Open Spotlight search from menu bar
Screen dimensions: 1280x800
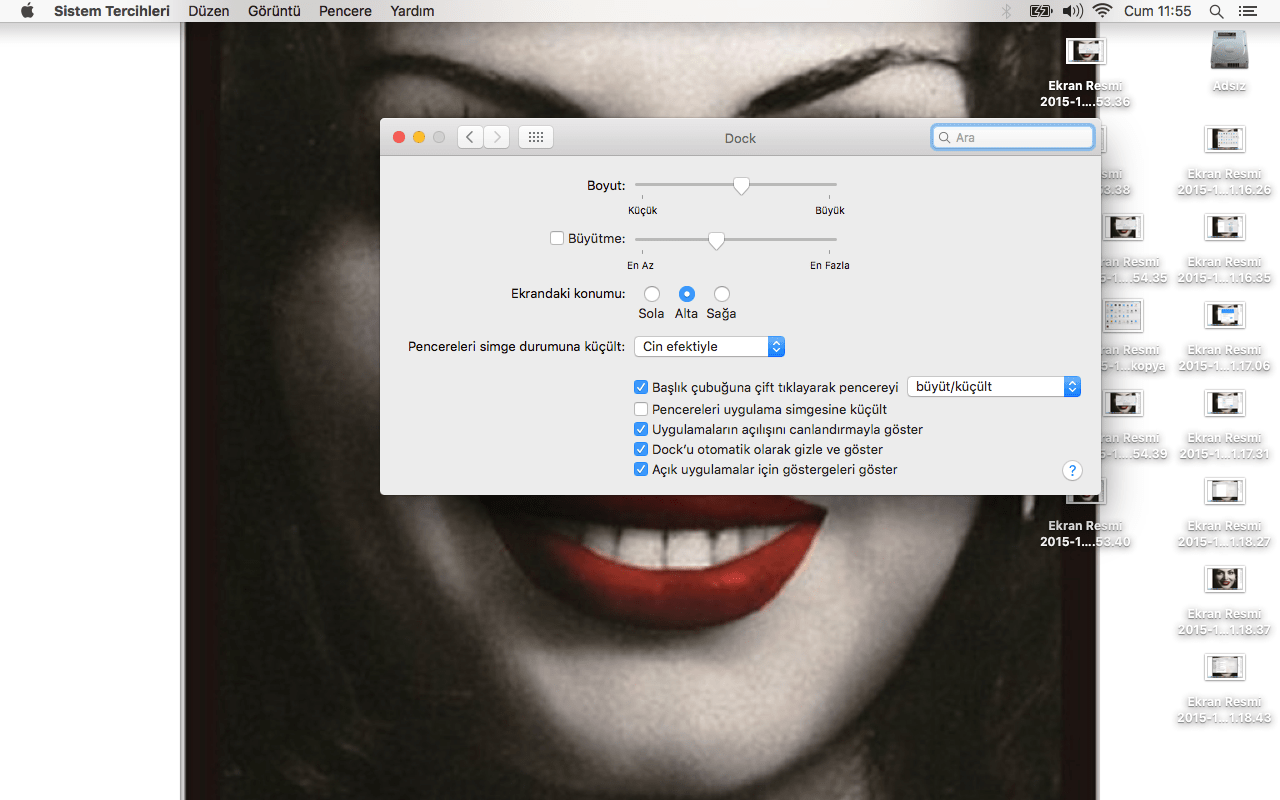coord(1216,11)
